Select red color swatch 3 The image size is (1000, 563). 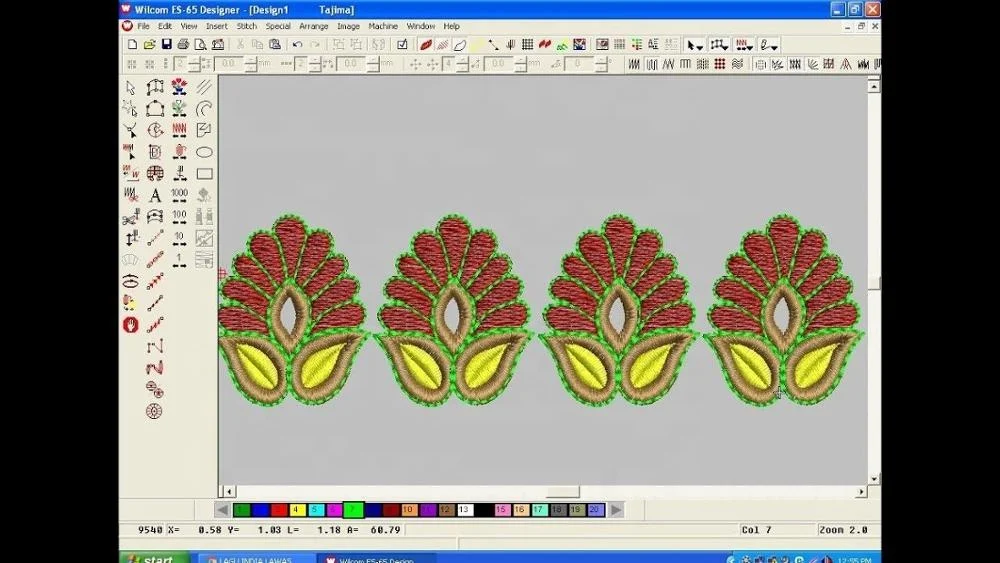pyautogui.click(x=279, y=509)
